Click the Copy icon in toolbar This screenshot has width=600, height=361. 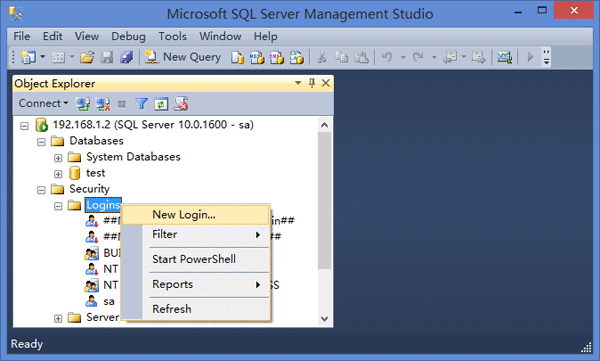(x=341, y=57)
